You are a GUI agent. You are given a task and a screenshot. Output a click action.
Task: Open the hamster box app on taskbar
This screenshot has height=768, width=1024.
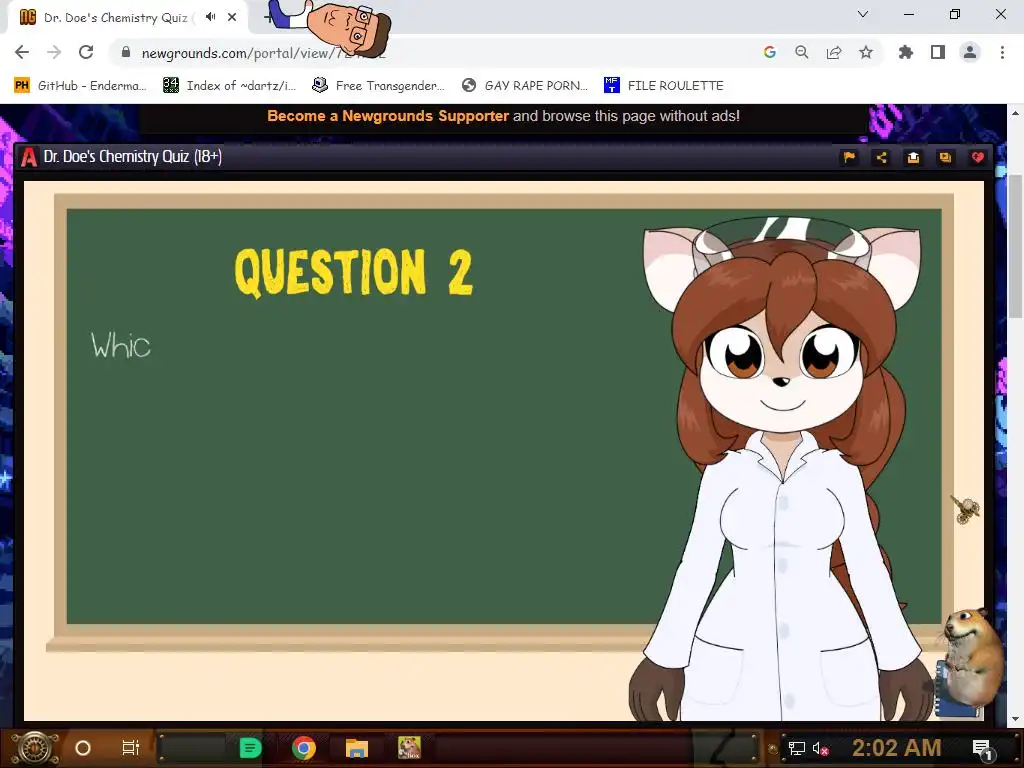pos(409,748)
